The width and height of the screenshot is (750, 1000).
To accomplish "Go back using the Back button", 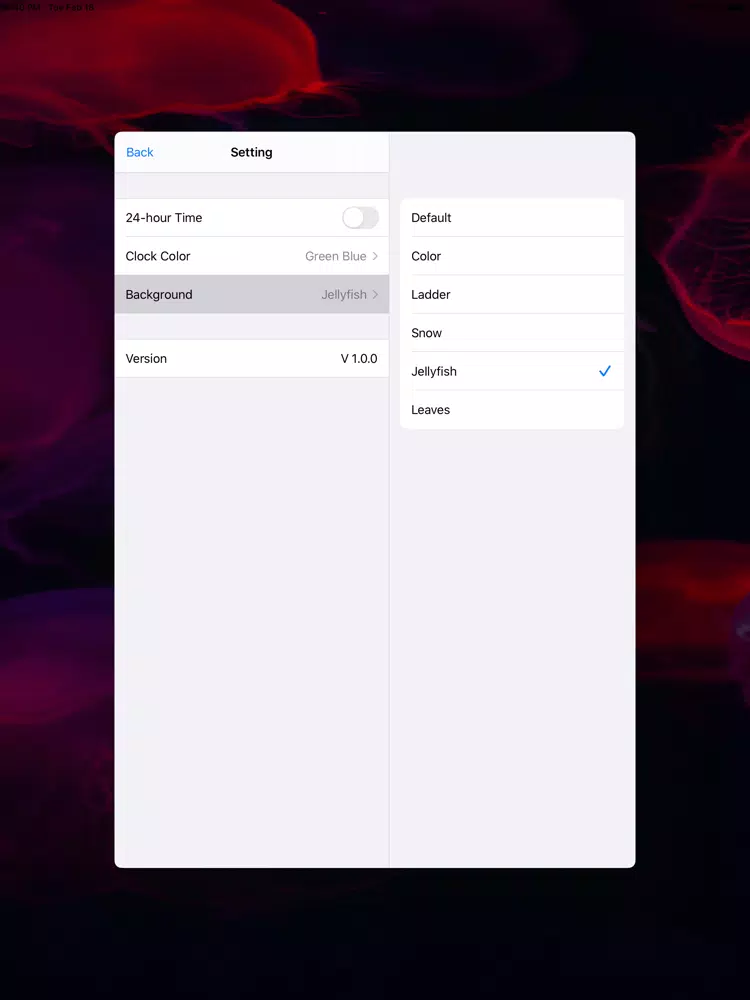I will (x=140, y=152).
